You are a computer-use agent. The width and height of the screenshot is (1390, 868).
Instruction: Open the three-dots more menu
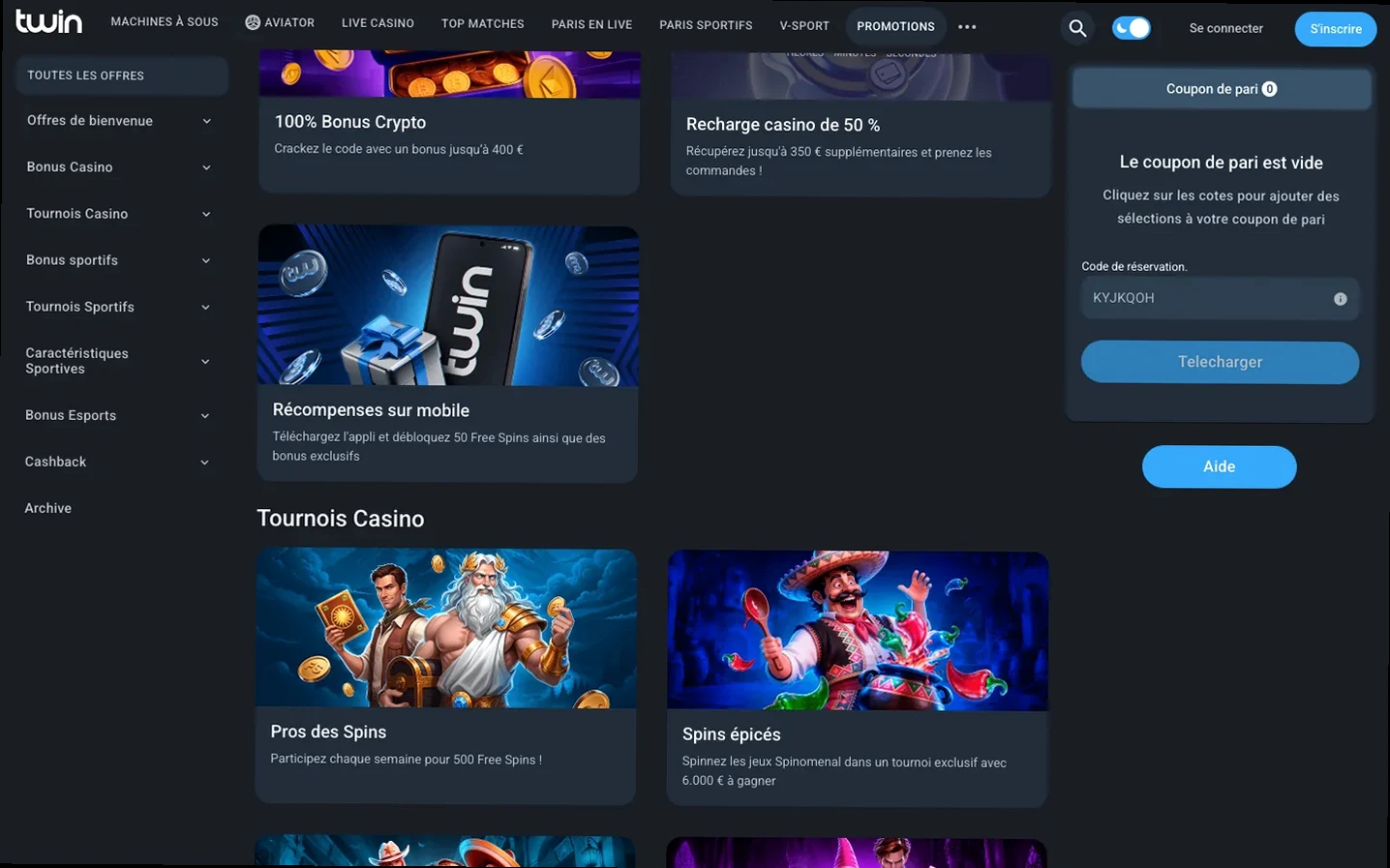pos(967,27)
